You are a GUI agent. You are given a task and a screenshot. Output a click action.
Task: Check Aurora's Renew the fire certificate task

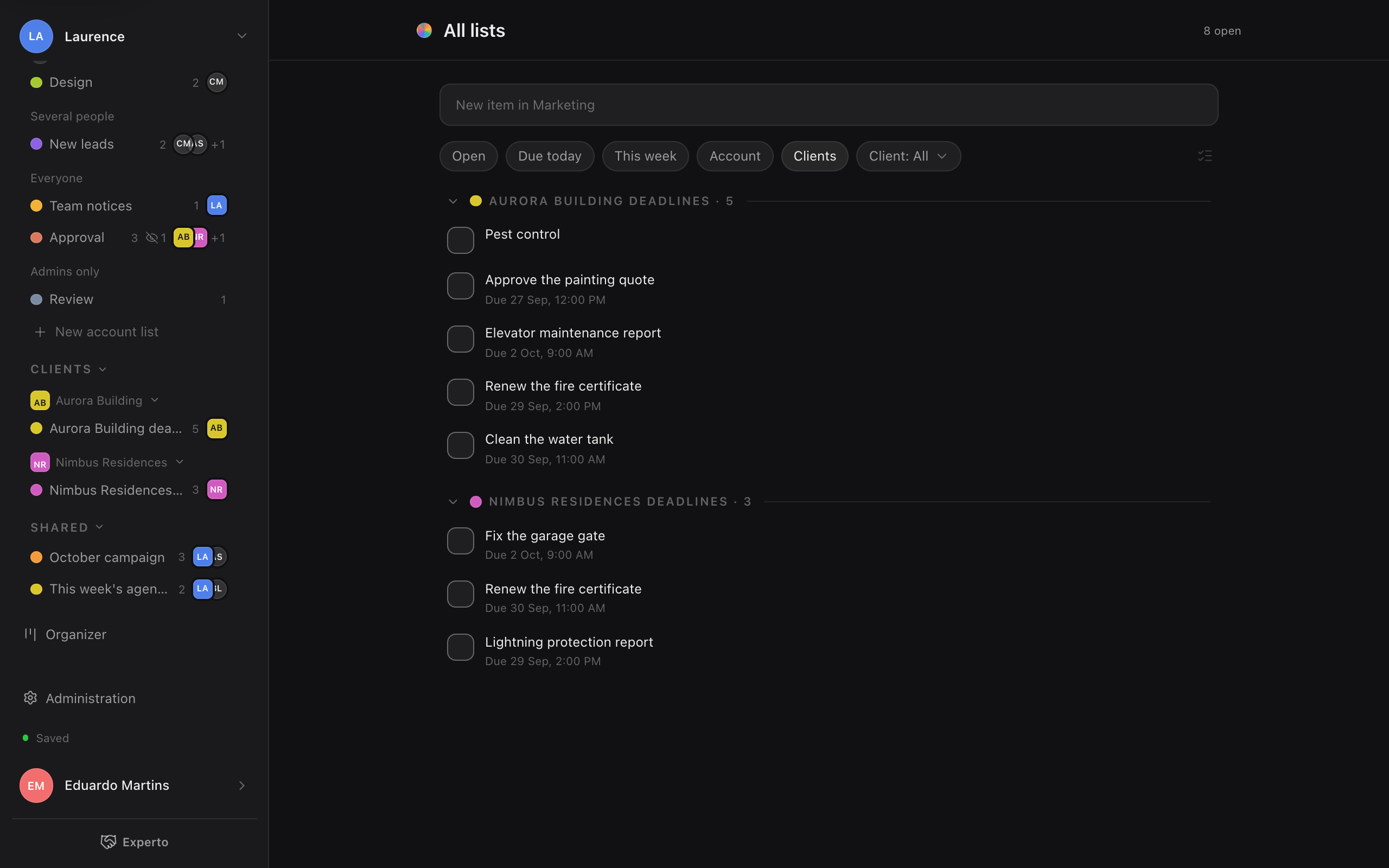460,392
